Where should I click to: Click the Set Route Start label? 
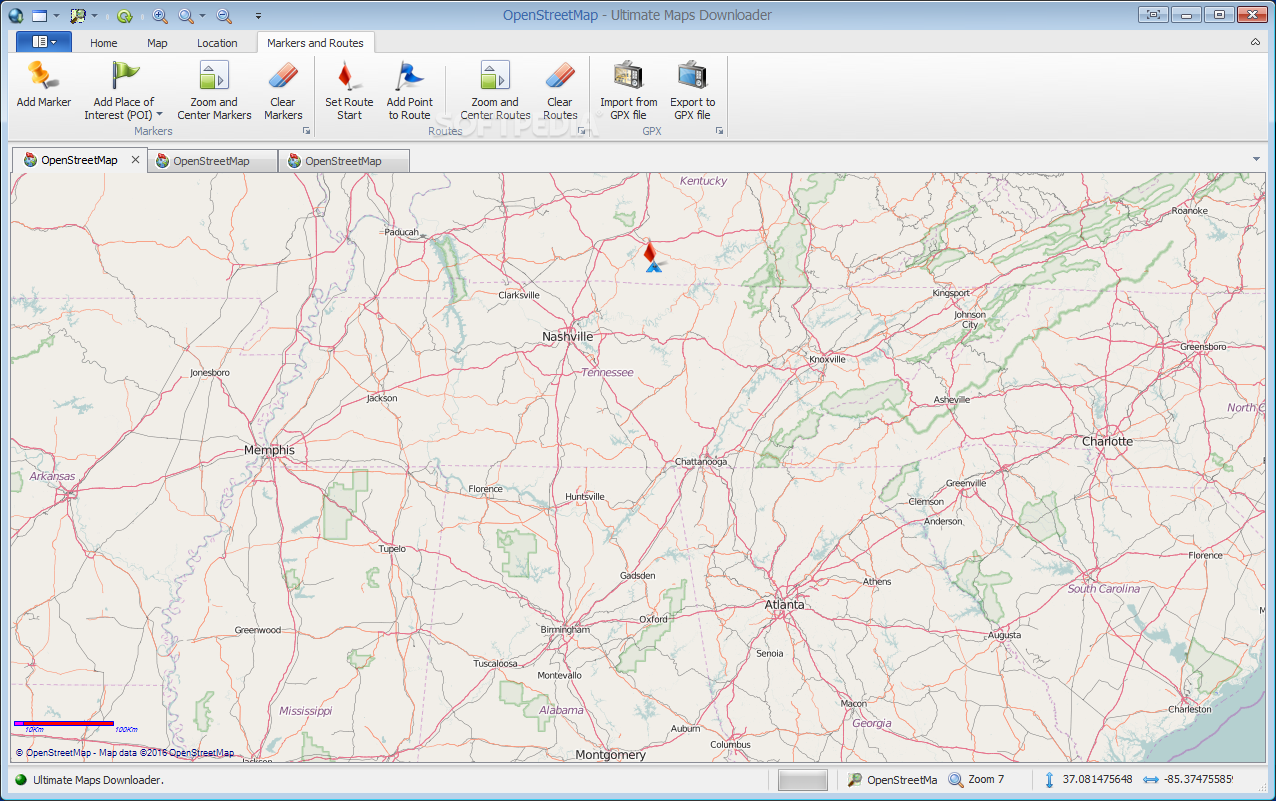(x=349, y=108)
